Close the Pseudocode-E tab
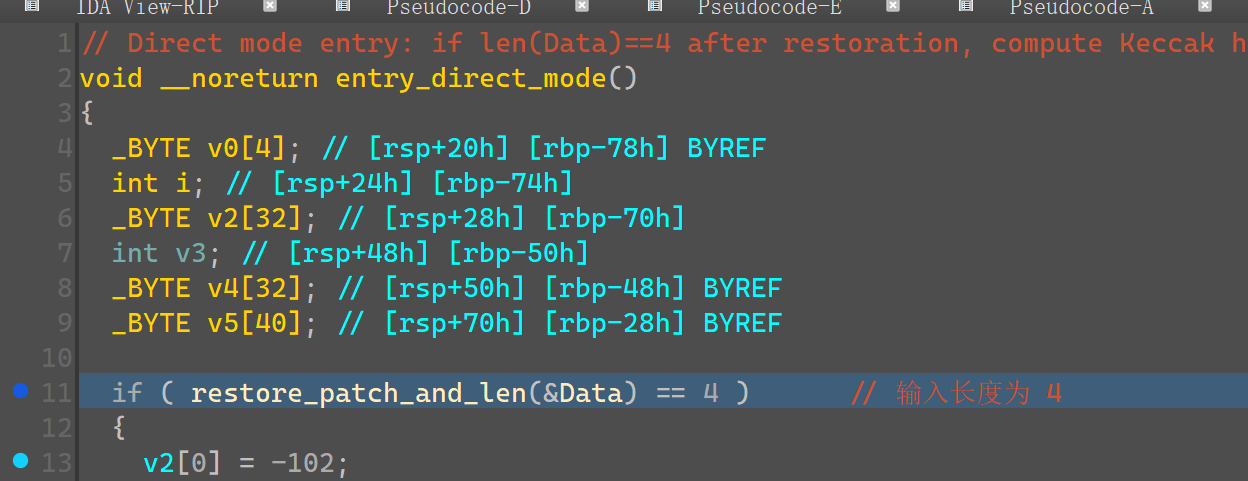This screenshot has width=1248, height=481. pos(893,6)
